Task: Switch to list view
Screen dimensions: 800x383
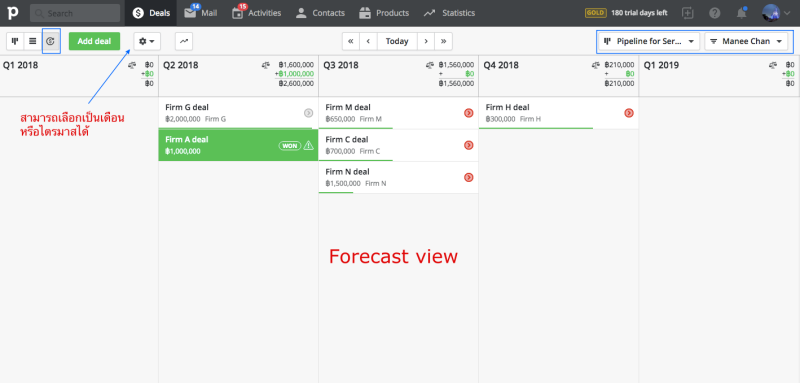Action: tap(32, 41)
